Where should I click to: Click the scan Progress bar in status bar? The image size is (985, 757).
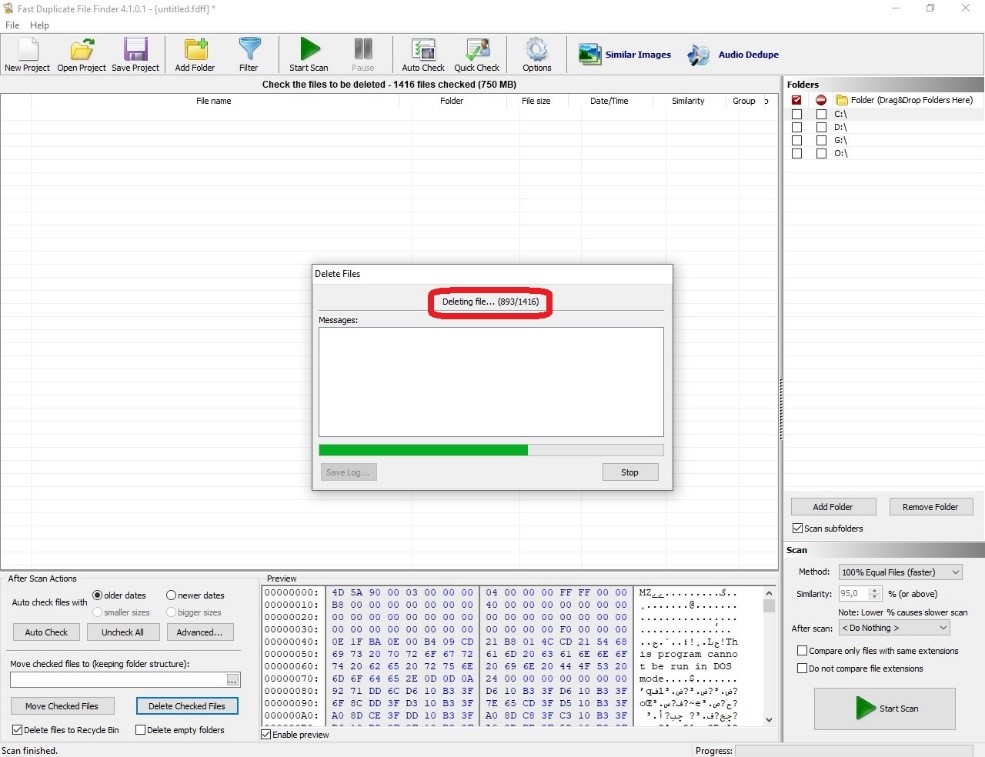click(x=854, y=750)
